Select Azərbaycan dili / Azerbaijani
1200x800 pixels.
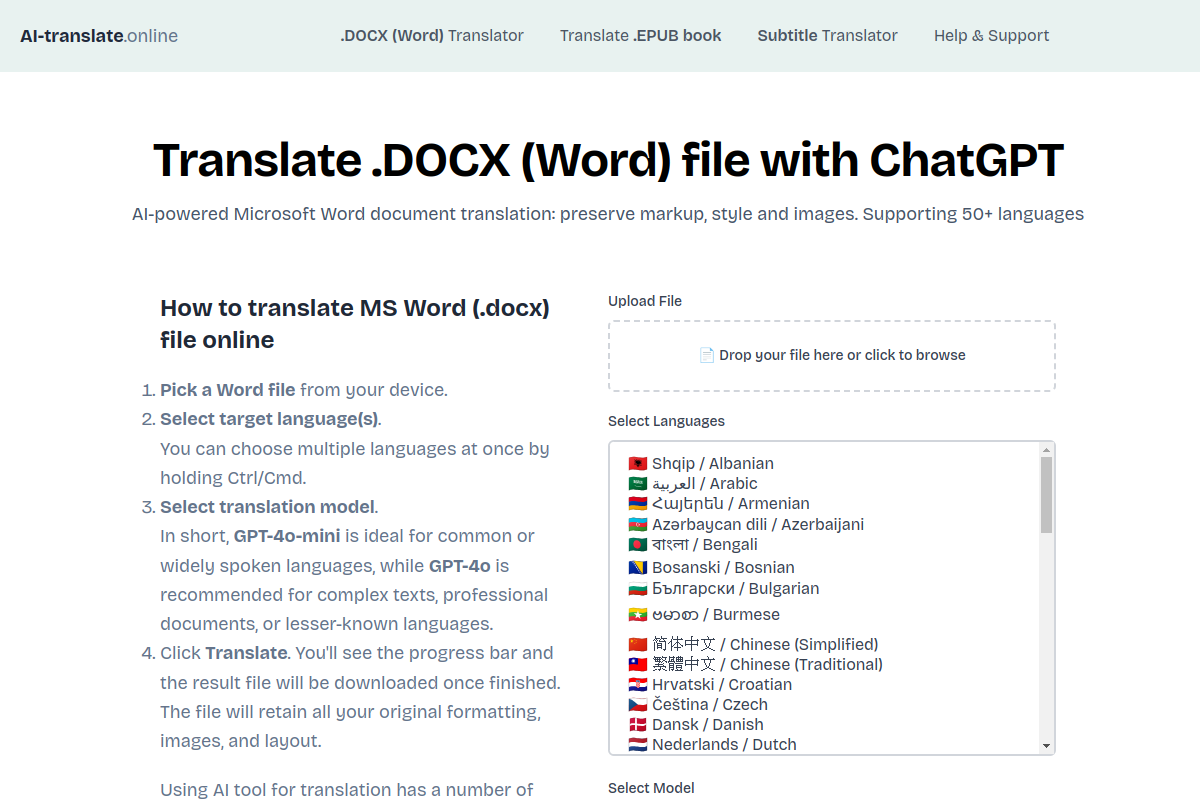tap(824, 524)
